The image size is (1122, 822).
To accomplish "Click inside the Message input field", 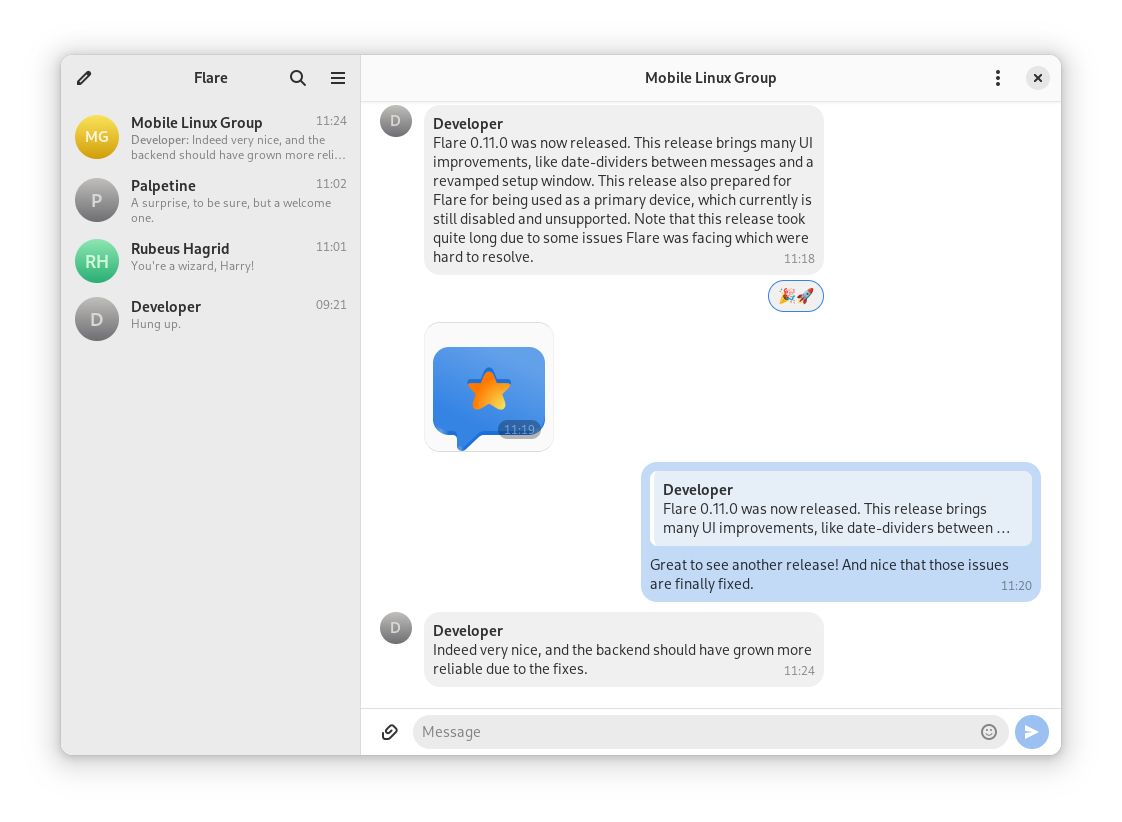I will (700, 731).
